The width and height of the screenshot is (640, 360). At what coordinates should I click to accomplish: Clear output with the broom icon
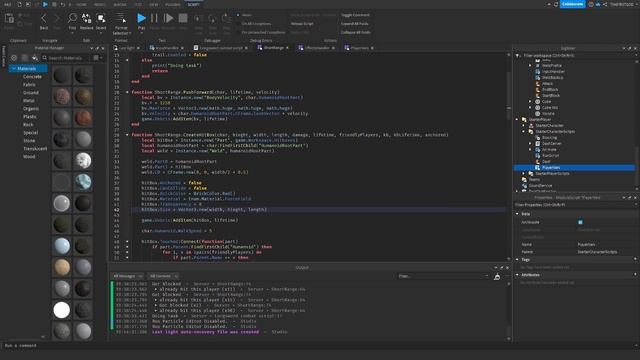click(497, 277)
